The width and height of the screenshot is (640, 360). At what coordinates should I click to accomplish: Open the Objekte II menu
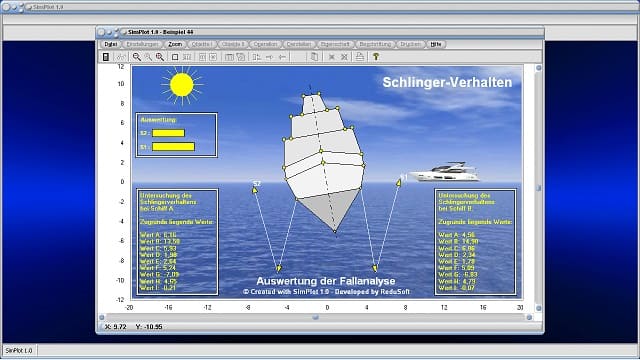[233, 44]
